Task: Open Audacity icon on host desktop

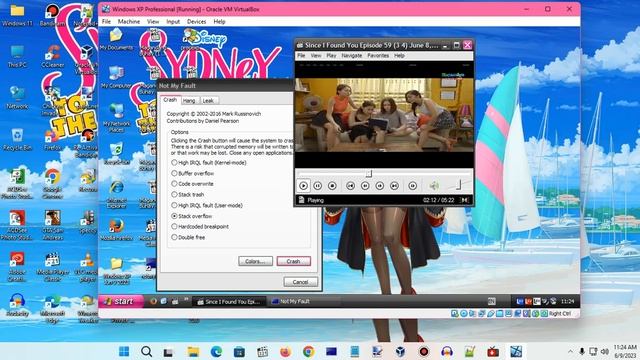Action: (x=17, y=305)
